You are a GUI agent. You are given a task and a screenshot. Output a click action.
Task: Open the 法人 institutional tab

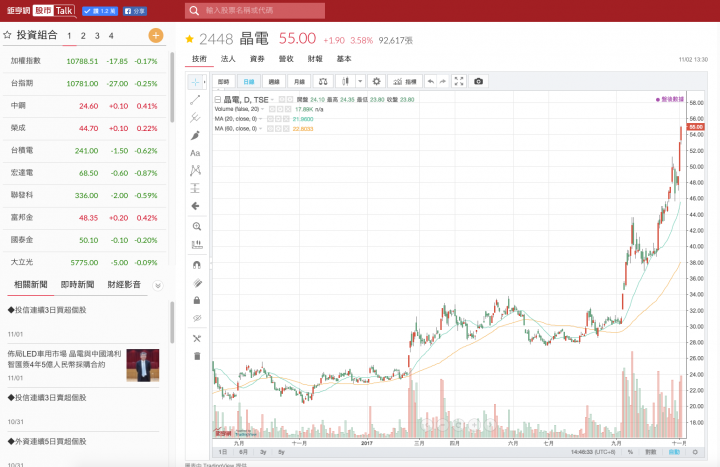point(228,59)
